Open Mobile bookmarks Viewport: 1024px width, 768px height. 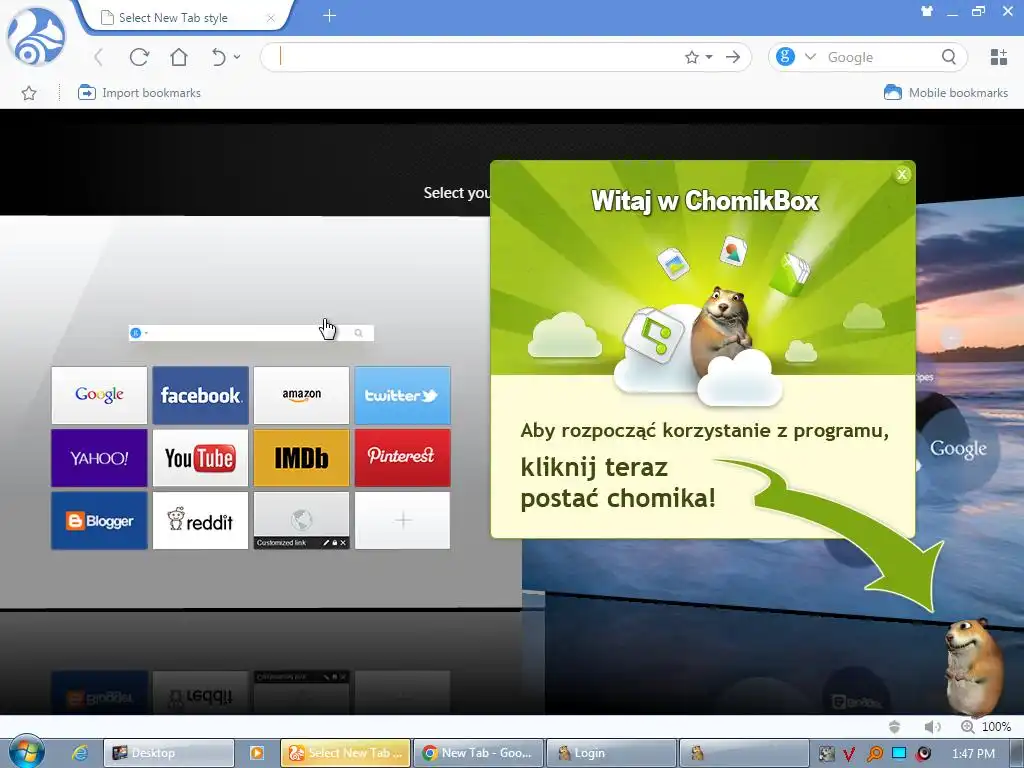(x=946, y=93)
